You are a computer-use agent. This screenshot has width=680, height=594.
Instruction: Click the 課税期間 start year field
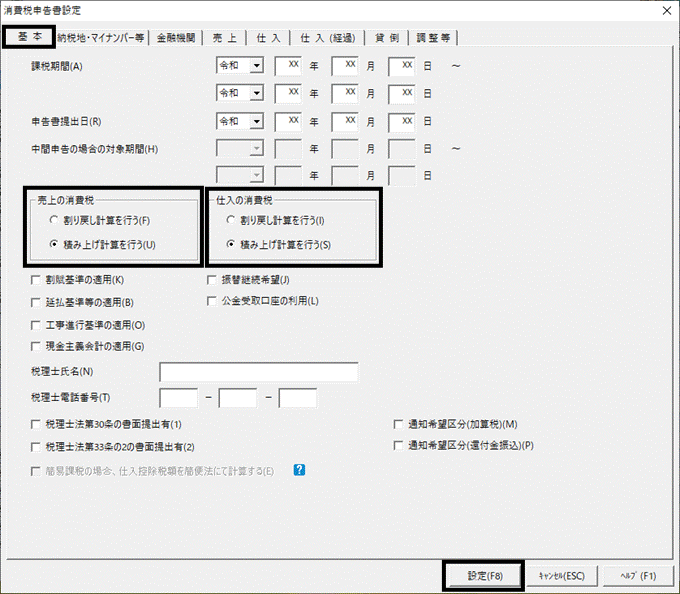coord(288,66)
